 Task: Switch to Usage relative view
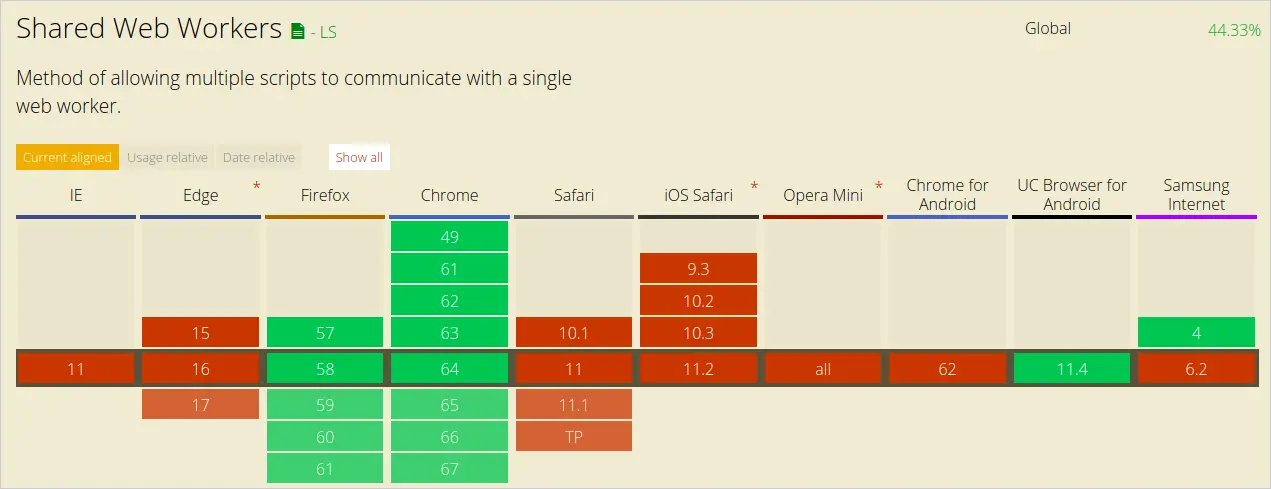pyautogui.click(x=167, y=157)
